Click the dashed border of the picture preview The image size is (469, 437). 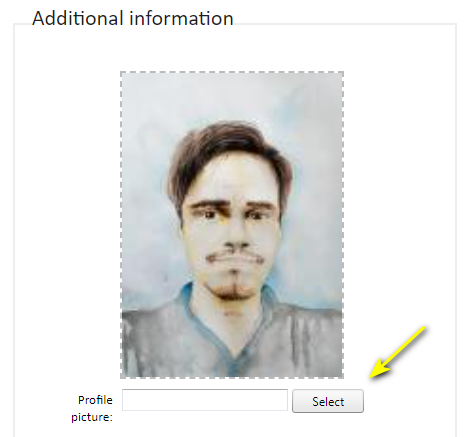tap(232, 72)
